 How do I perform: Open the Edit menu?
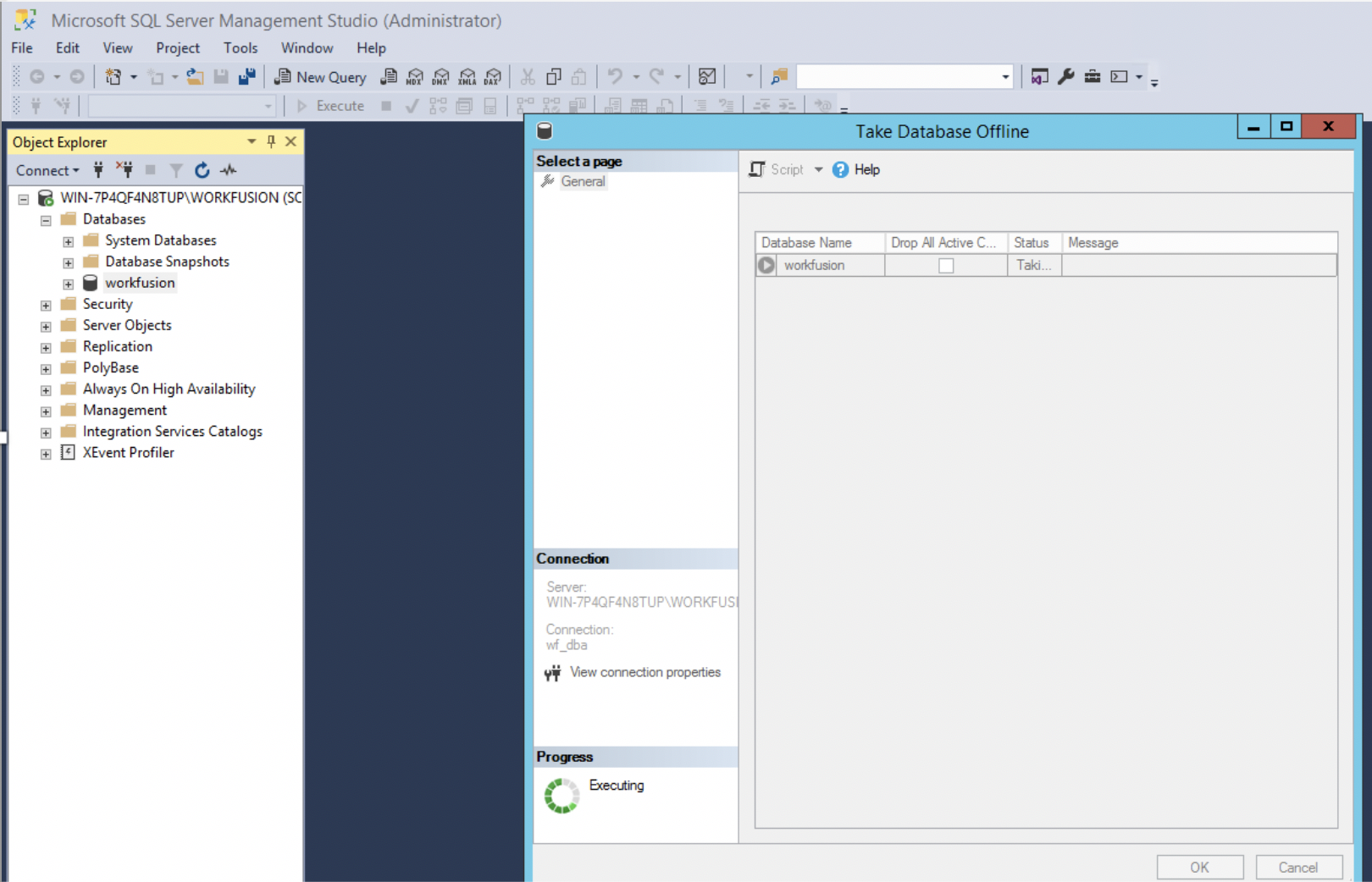coord(68,48)
